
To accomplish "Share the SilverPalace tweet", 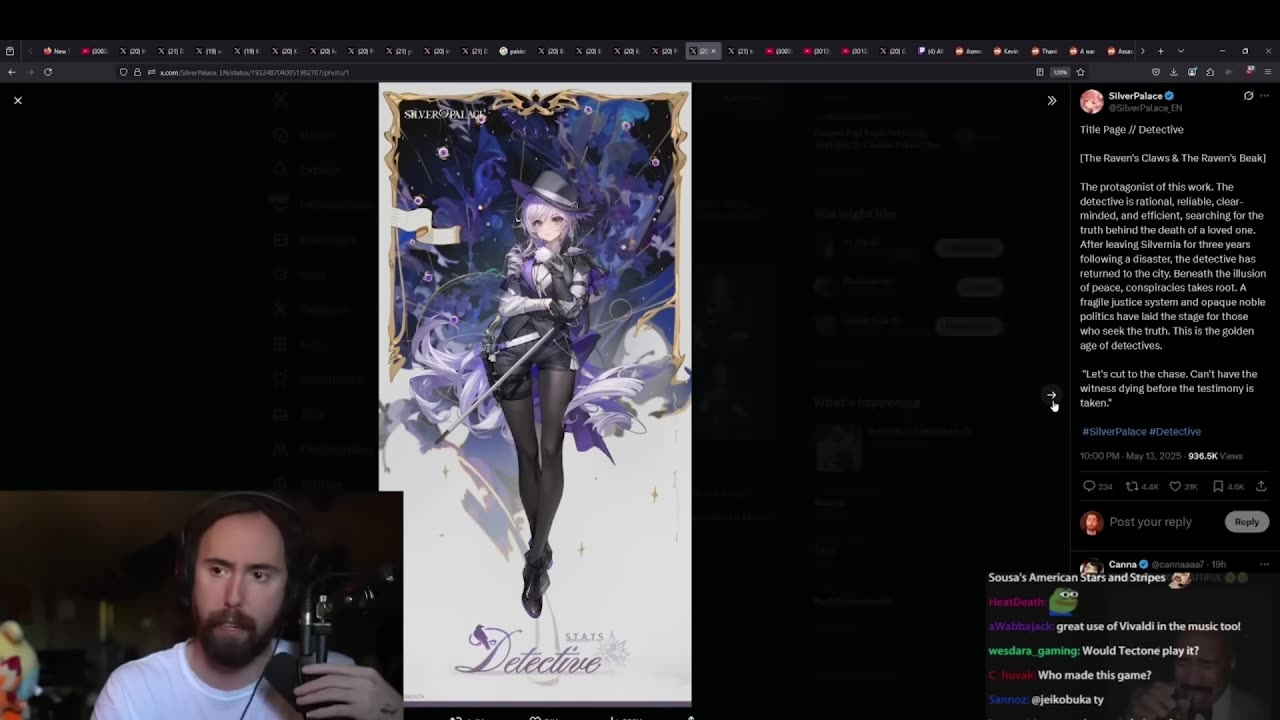I will [x=1260, y=486].
